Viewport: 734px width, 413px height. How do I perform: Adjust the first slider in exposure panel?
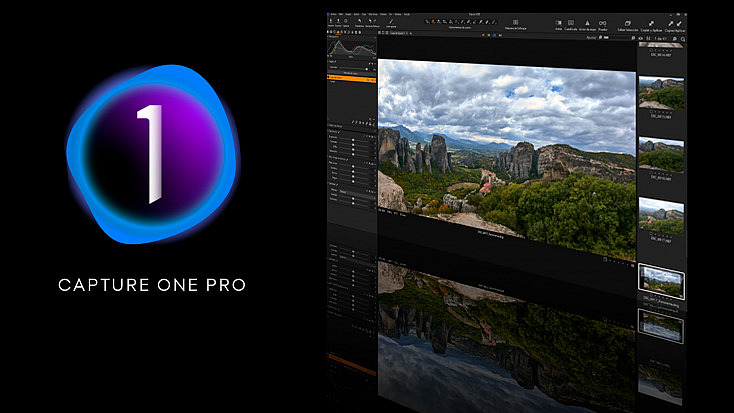point(354,141)
